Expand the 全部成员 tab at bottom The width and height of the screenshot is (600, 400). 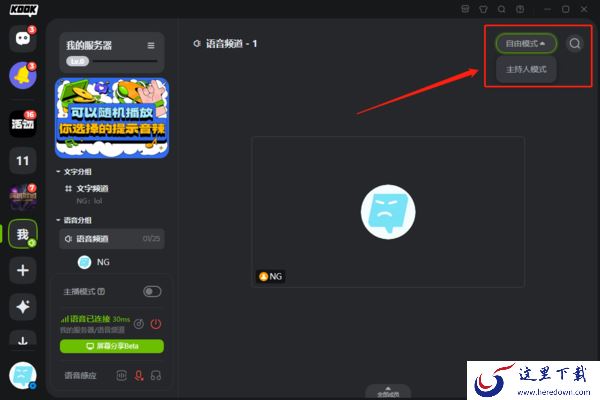388,392
